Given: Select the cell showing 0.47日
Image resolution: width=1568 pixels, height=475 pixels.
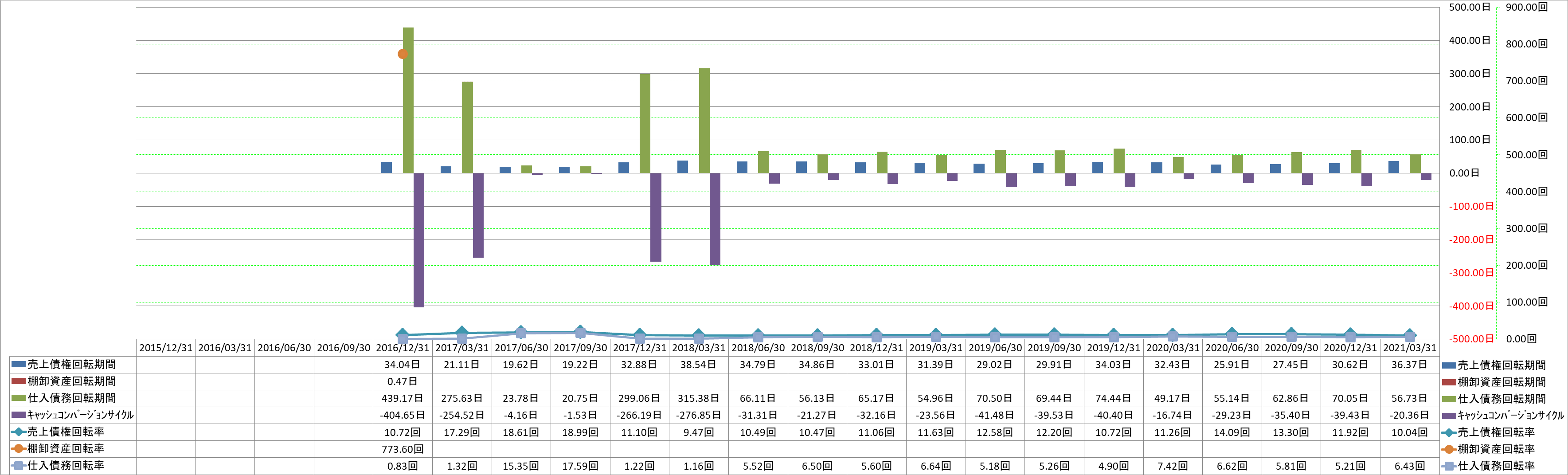Looking at the screenshot, I should pos(403,381).
